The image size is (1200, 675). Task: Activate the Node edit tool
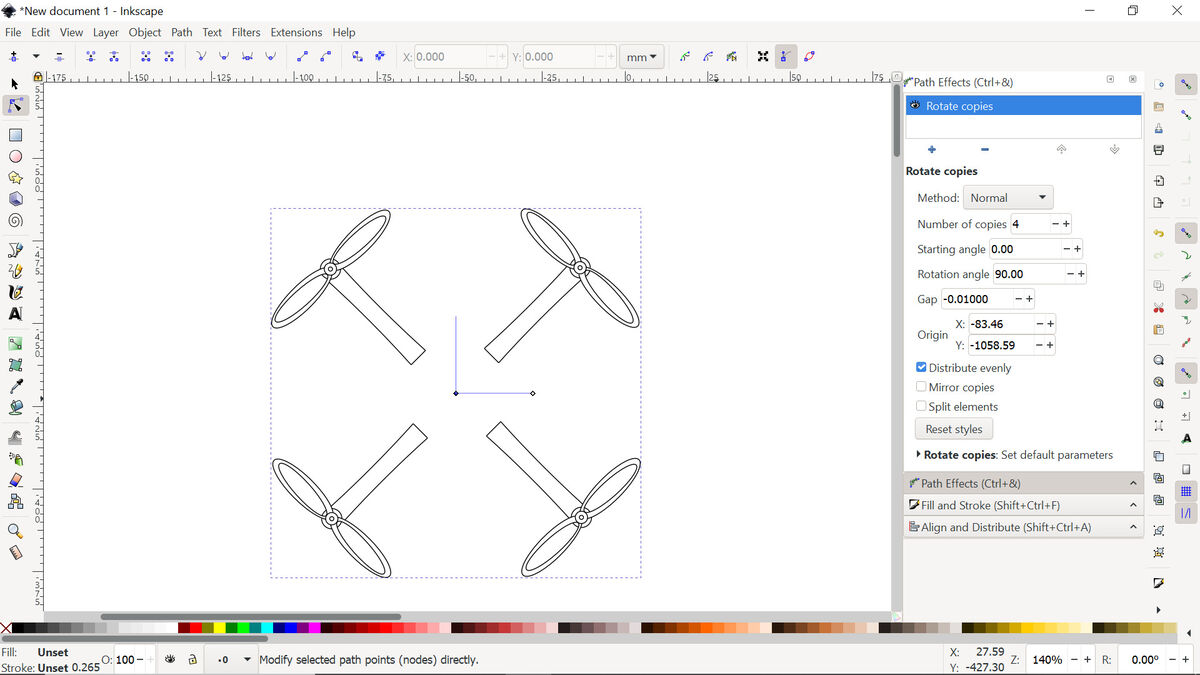15,106
